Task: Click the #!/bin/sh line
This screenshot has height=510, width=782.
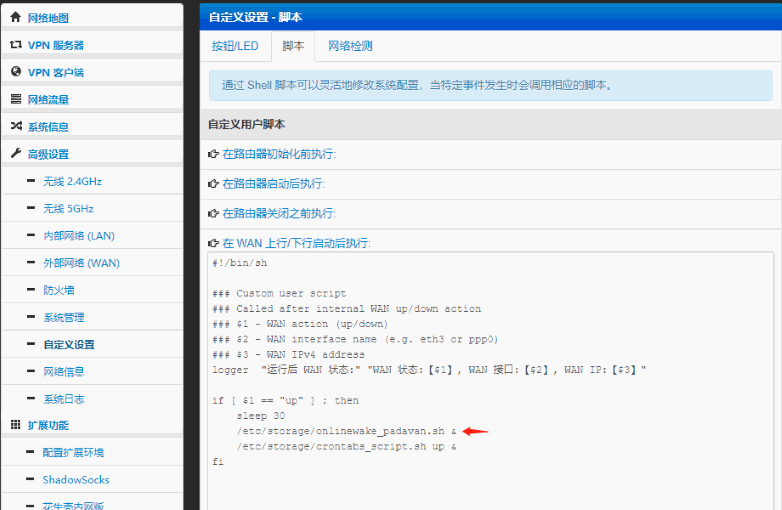Action: tap(240, 263)
